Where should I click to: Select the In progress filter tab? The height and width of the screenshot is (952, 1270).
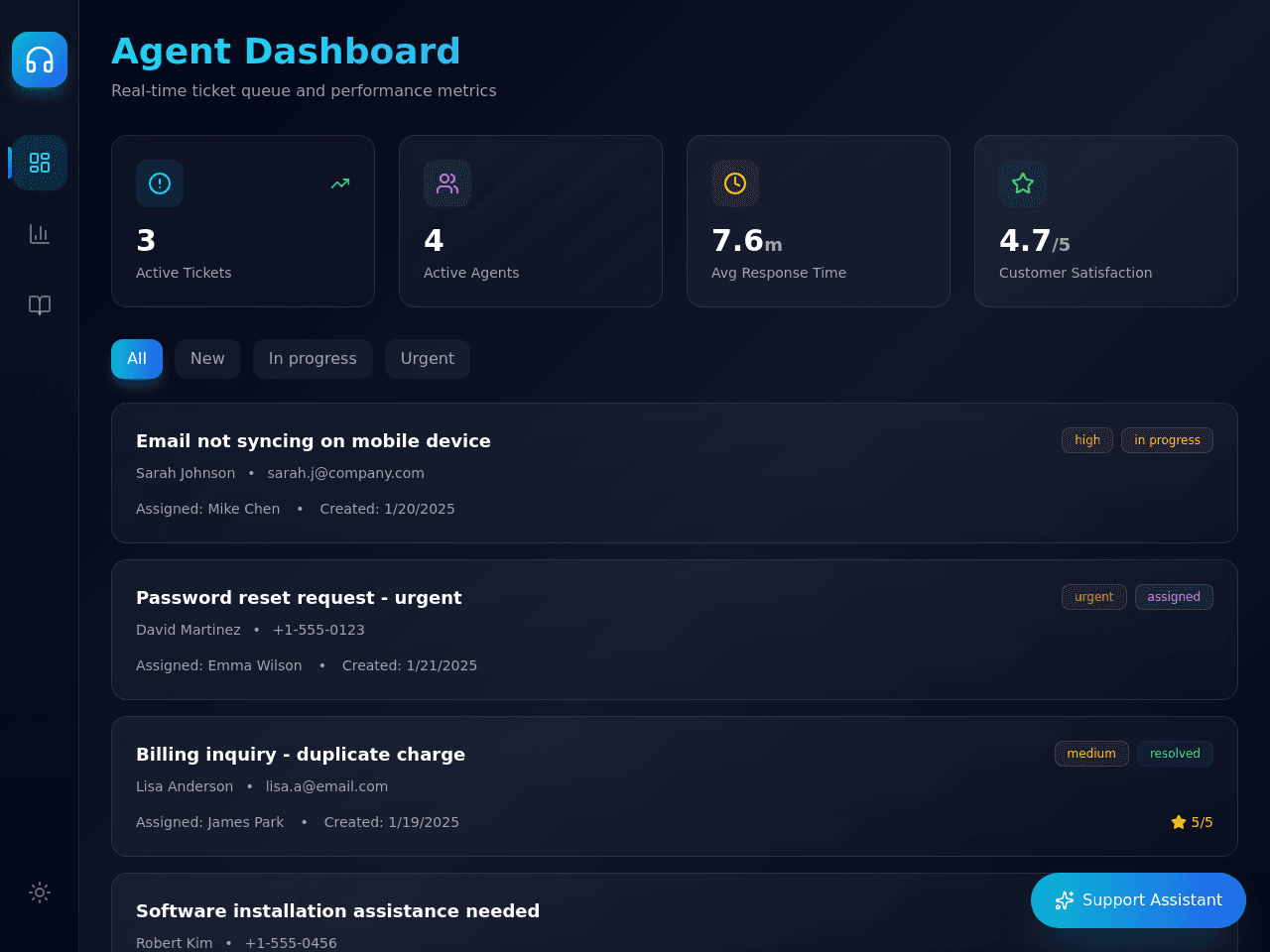tap(313, 359)
